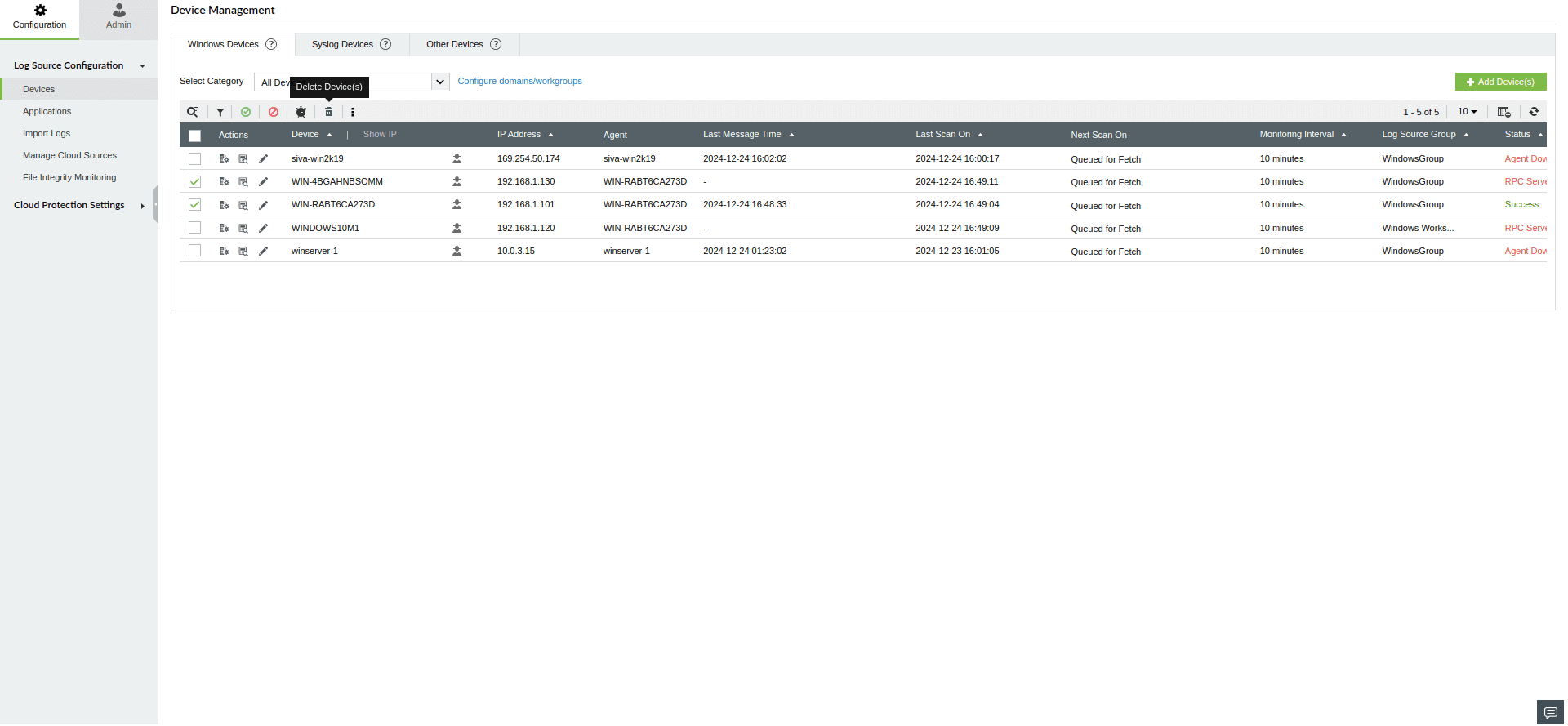Viewport: 1568px width, 726px height.
Task: Switch to the Admin tab
Action: point(118,18)
